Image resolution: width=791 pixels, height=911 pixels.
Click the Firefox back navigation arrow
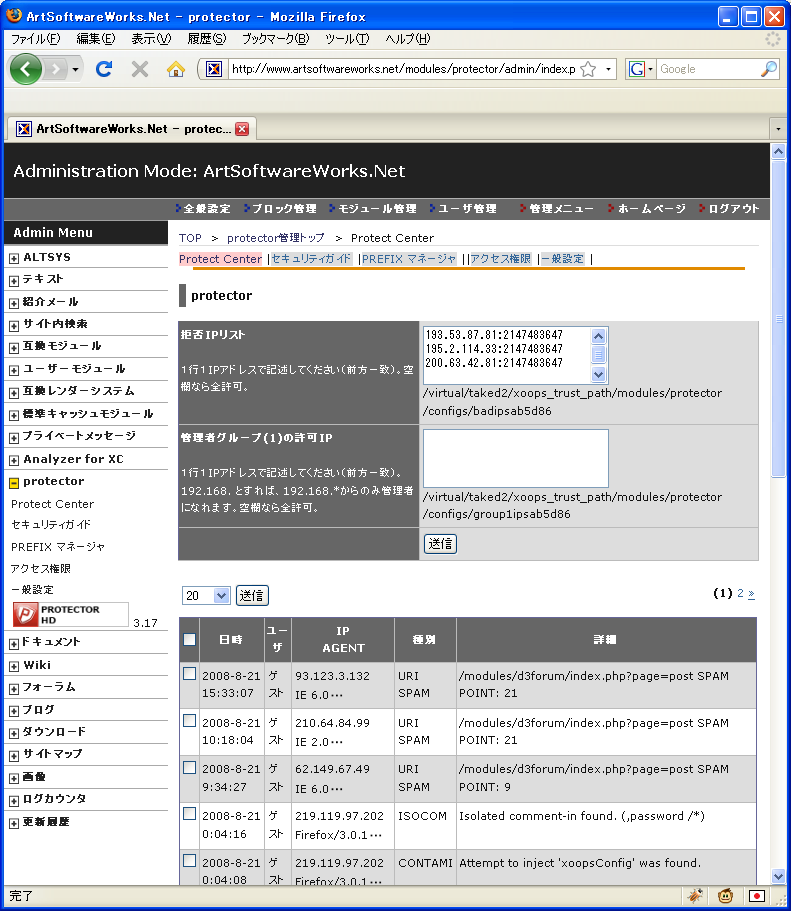click(x=27, y=69)
